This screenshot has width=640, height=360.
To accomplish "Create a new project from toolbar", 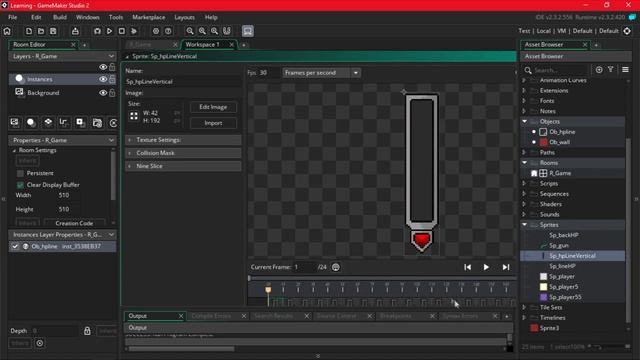I will [29, 31].
